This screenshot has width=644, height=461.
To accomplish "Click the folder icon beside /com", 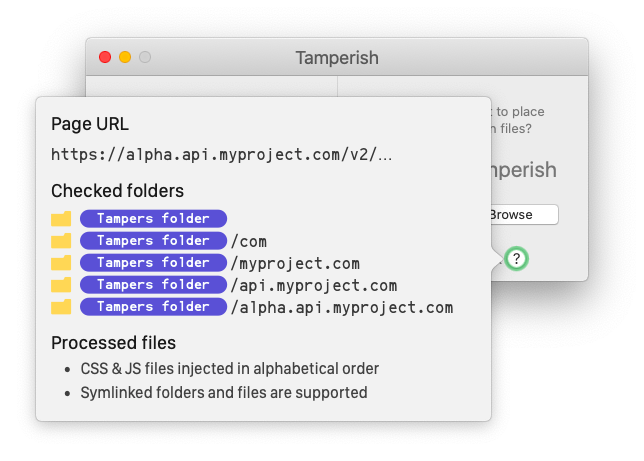I will point(61,241).
